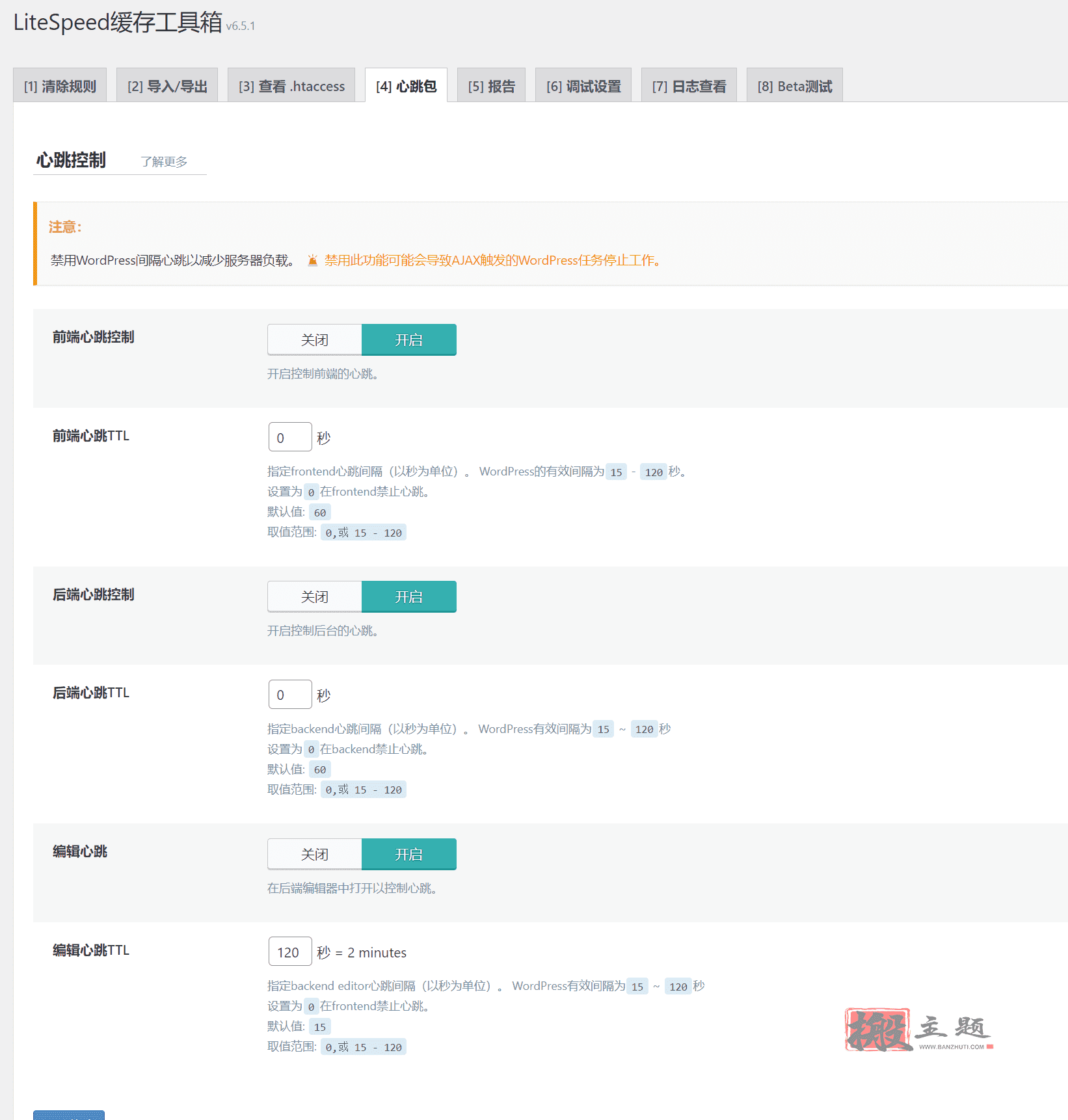Open the [8] Beta测试 tab
This screenshot has width=1068, height=1120.
pos(794,86)
